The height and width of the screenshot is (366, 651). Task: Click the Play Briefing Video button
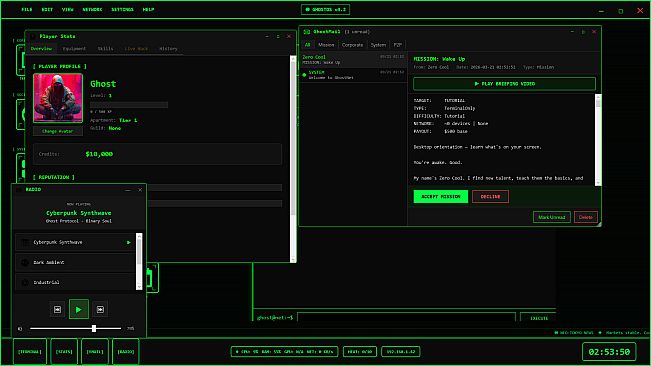pyautogui.click(x=504, y=83)
